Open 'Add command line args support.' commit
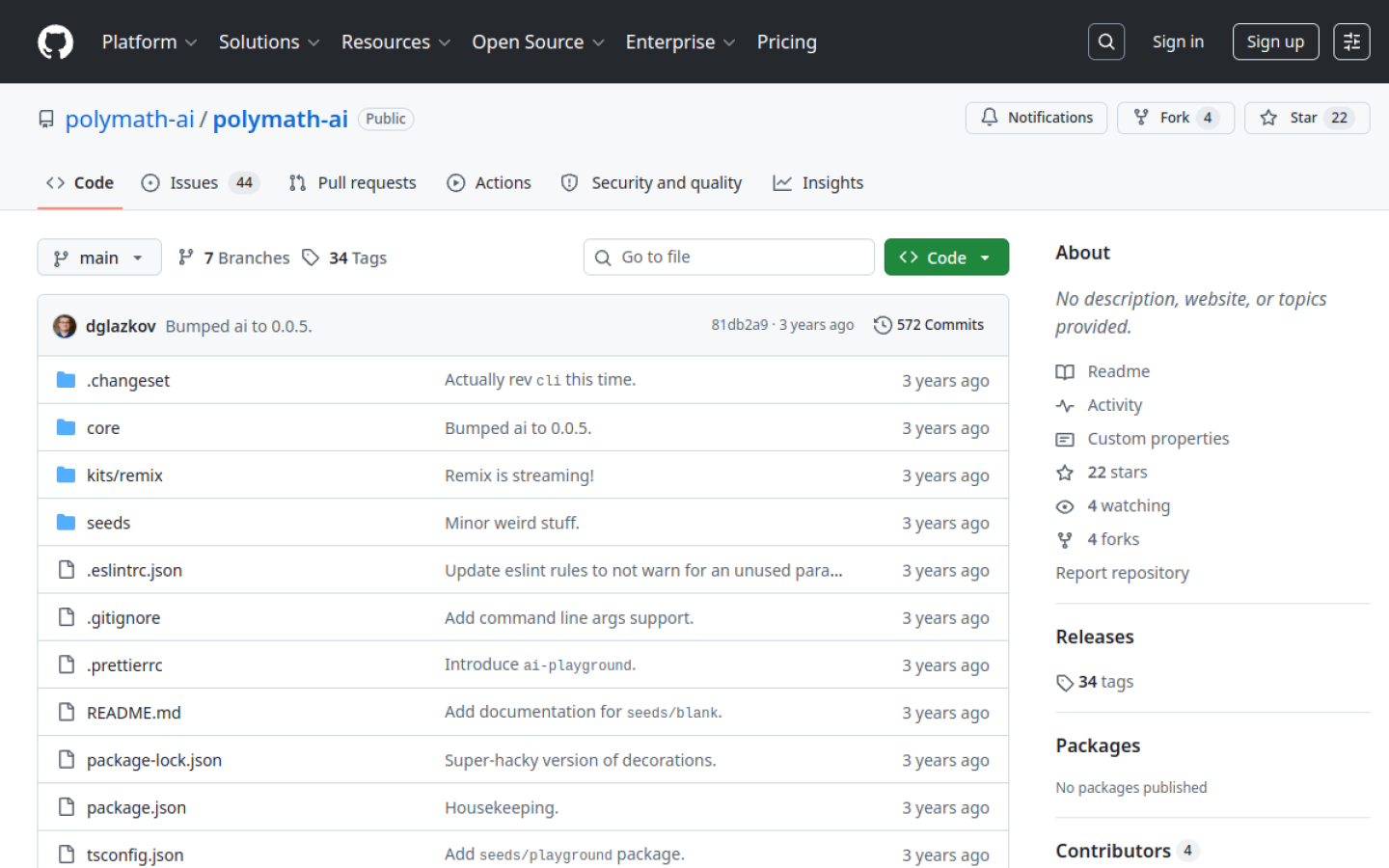 coord(569,618)
